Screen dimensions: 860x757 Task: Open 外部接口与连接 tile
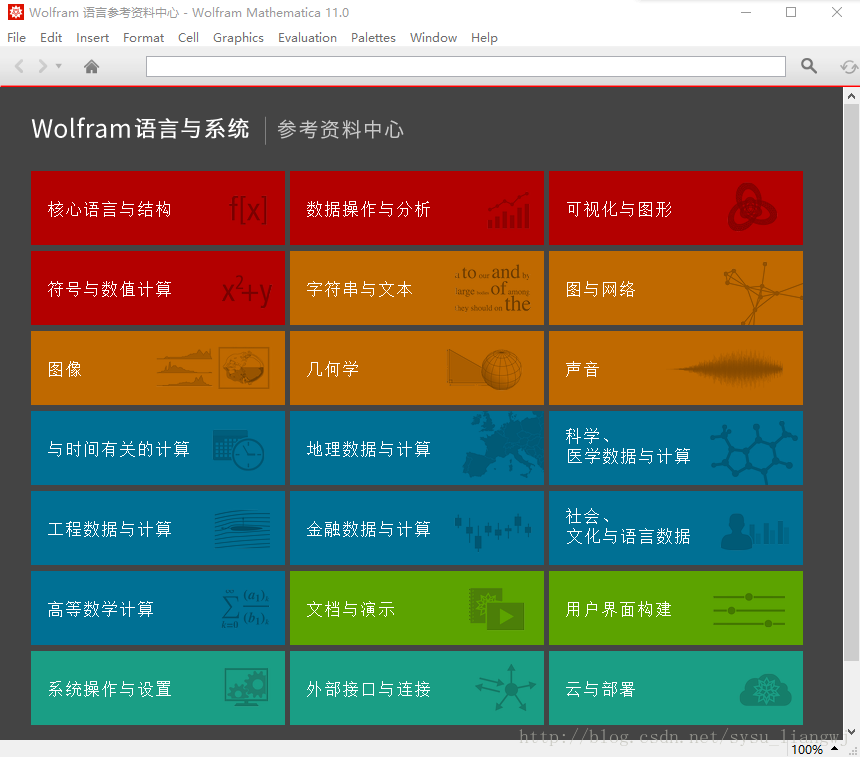(x=417, y=688)
